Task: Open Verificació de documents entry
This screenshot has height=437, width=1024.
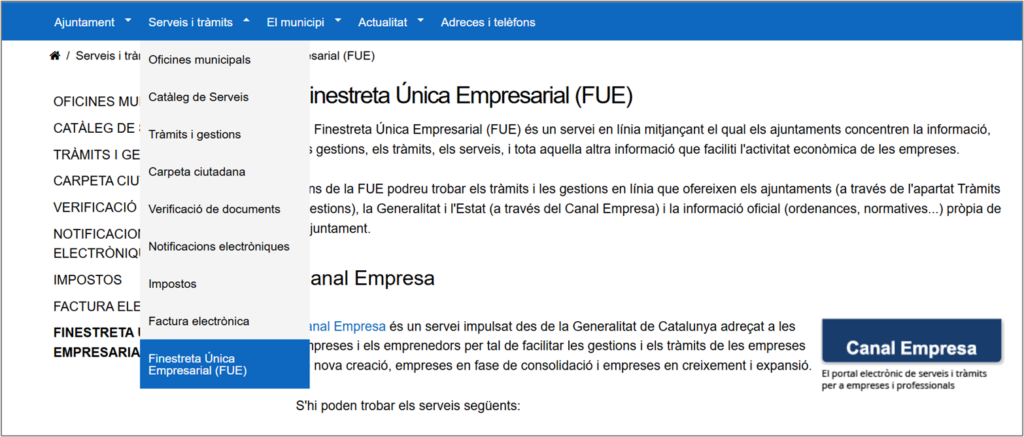Action: (214, 209)
